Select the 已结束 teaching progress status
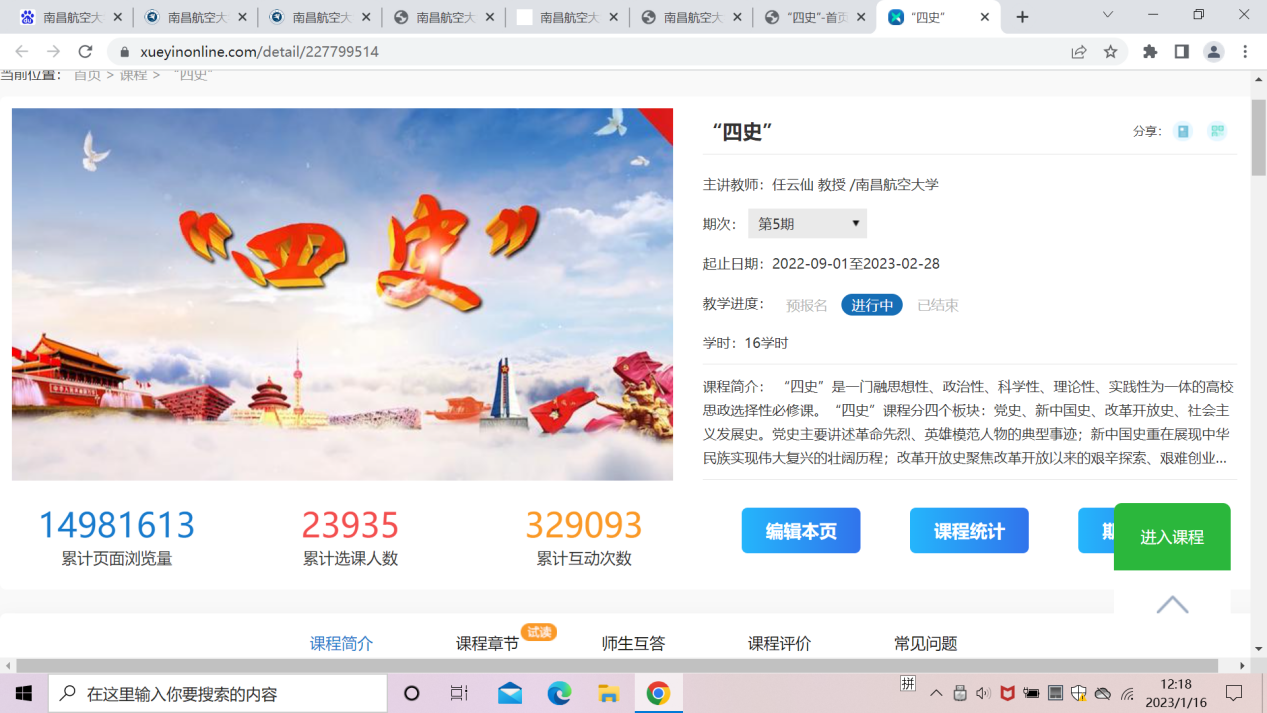 click(x=938, y=305)
